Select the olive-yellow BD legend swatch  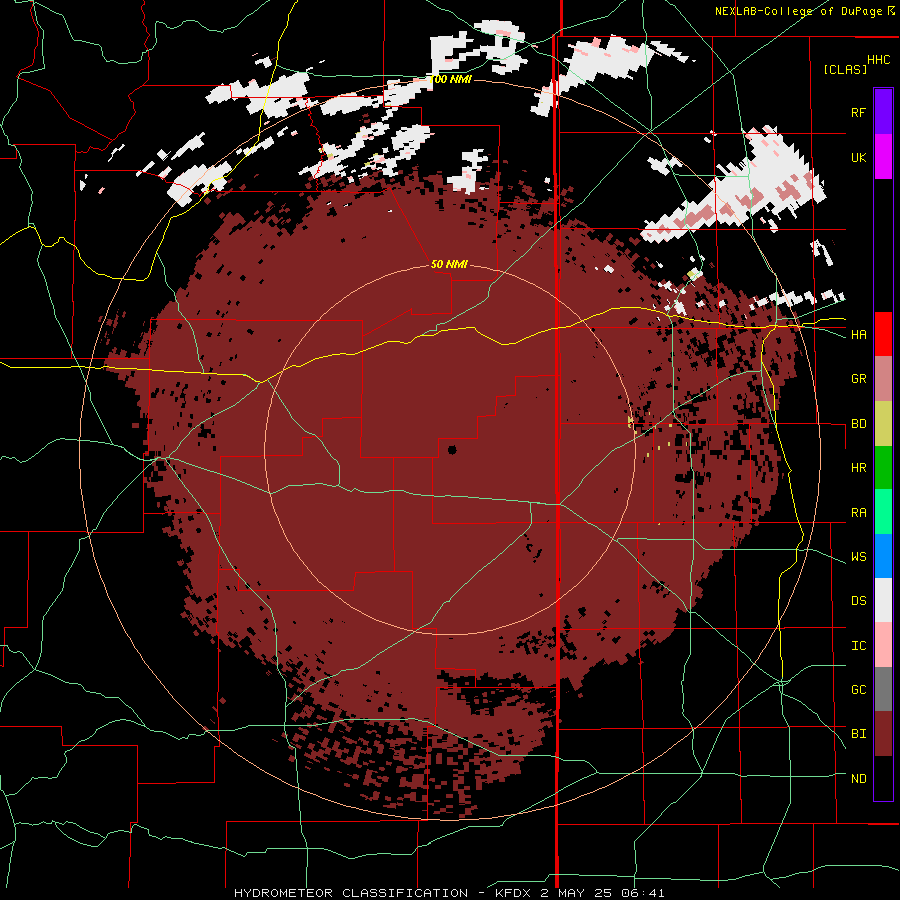(883, 423)
